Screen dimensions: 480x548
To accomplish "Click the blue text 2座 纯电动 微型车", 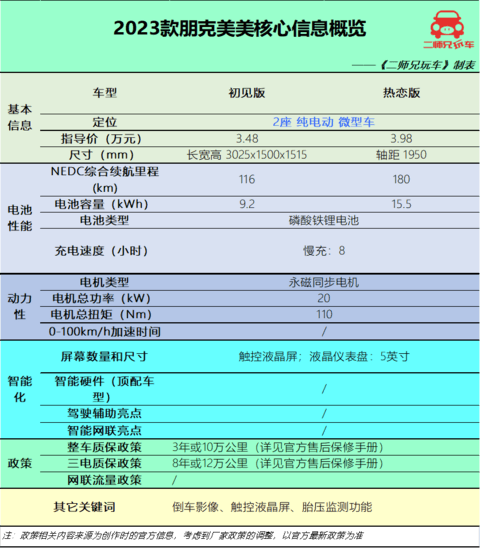I will 323,122.
